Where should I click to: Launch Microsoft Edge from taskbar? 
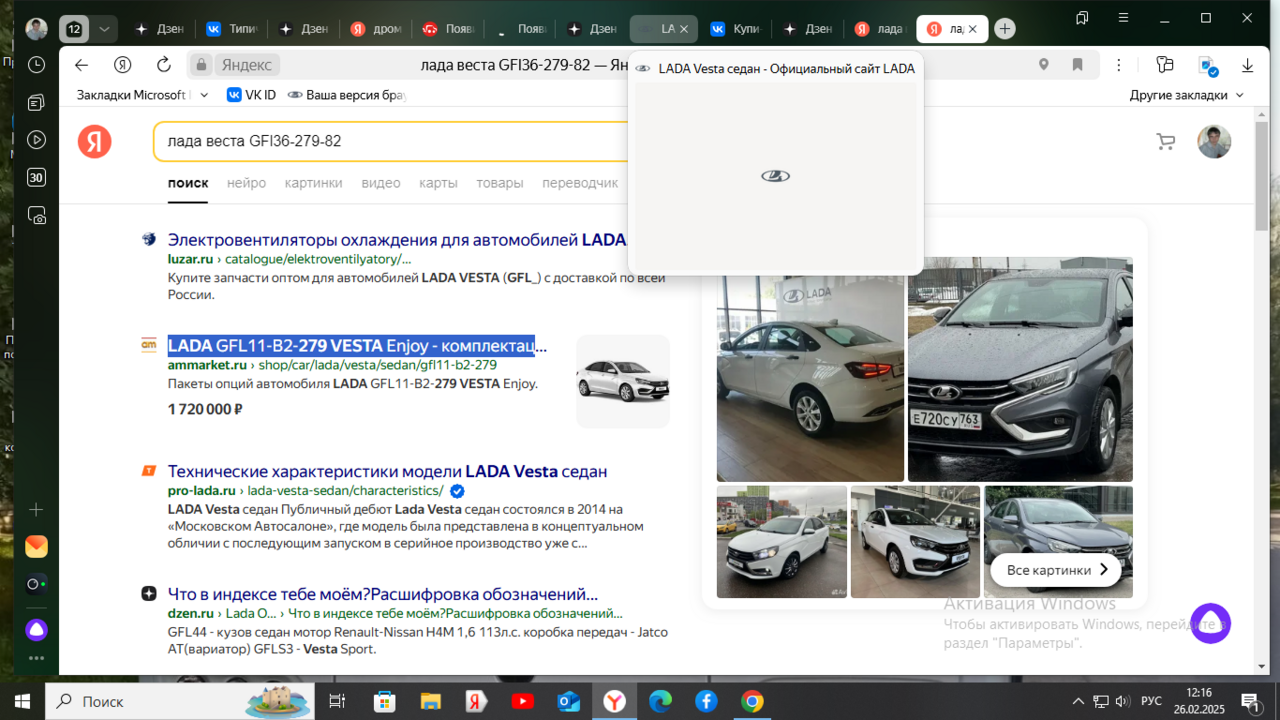coord(660,701)
